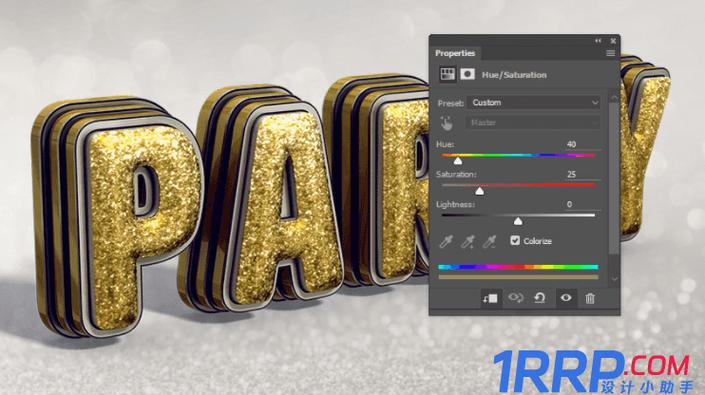705x395 pixels.
Task: Select the subtract from sample eyedropper
Action: 489,241
